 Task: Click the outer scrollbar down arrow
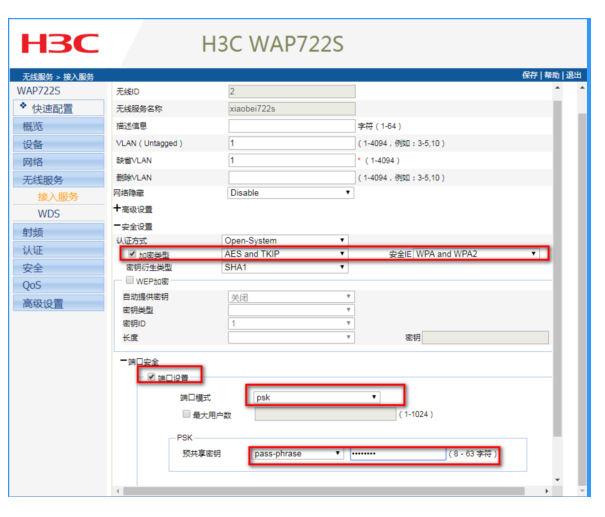point(582,491)
